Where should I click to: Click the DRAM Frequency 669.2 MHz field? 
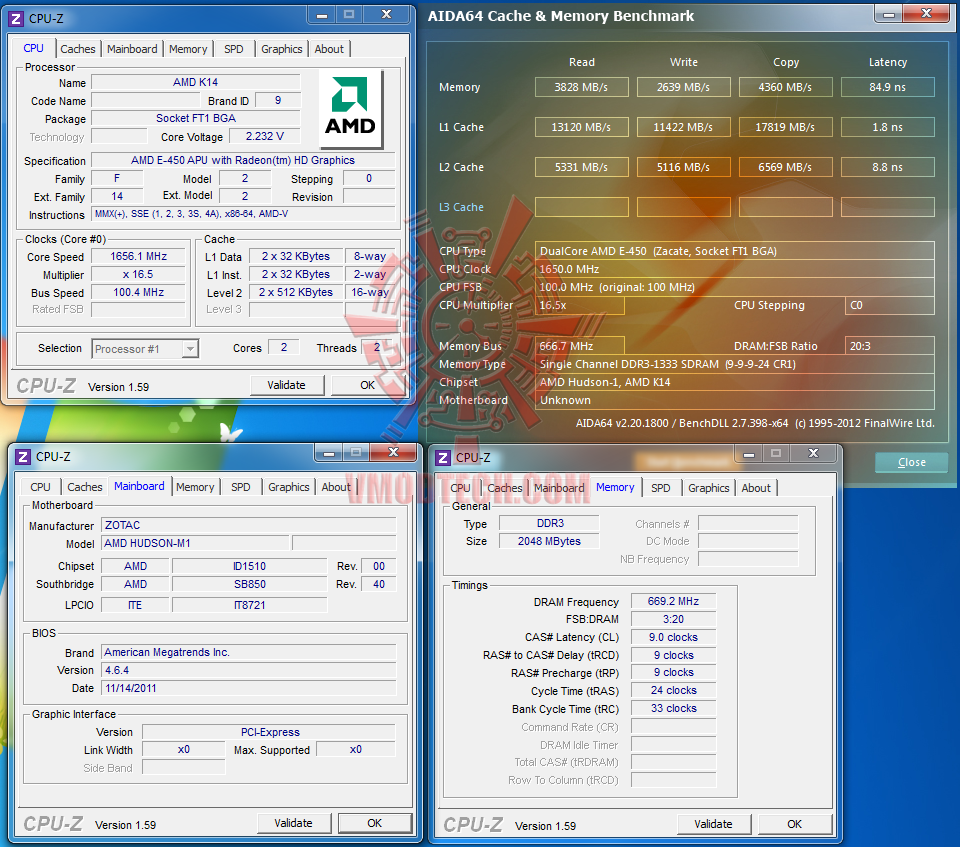coord(673,602)
